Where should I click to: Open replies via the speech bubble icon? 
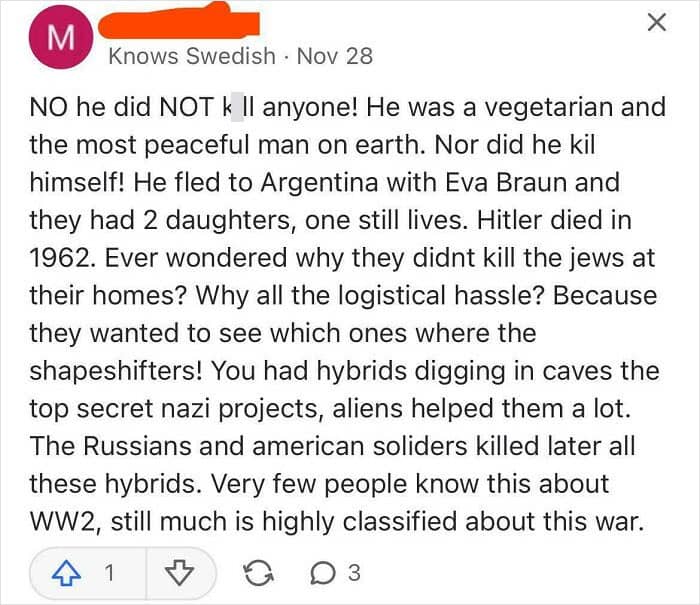tap(325, 573)
